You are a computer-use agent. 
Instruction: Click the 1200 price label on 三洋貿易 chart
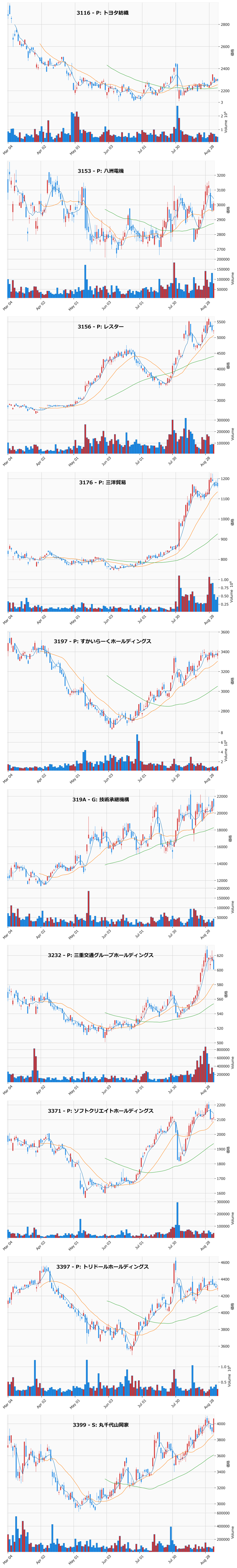click(x=225, y=479)
